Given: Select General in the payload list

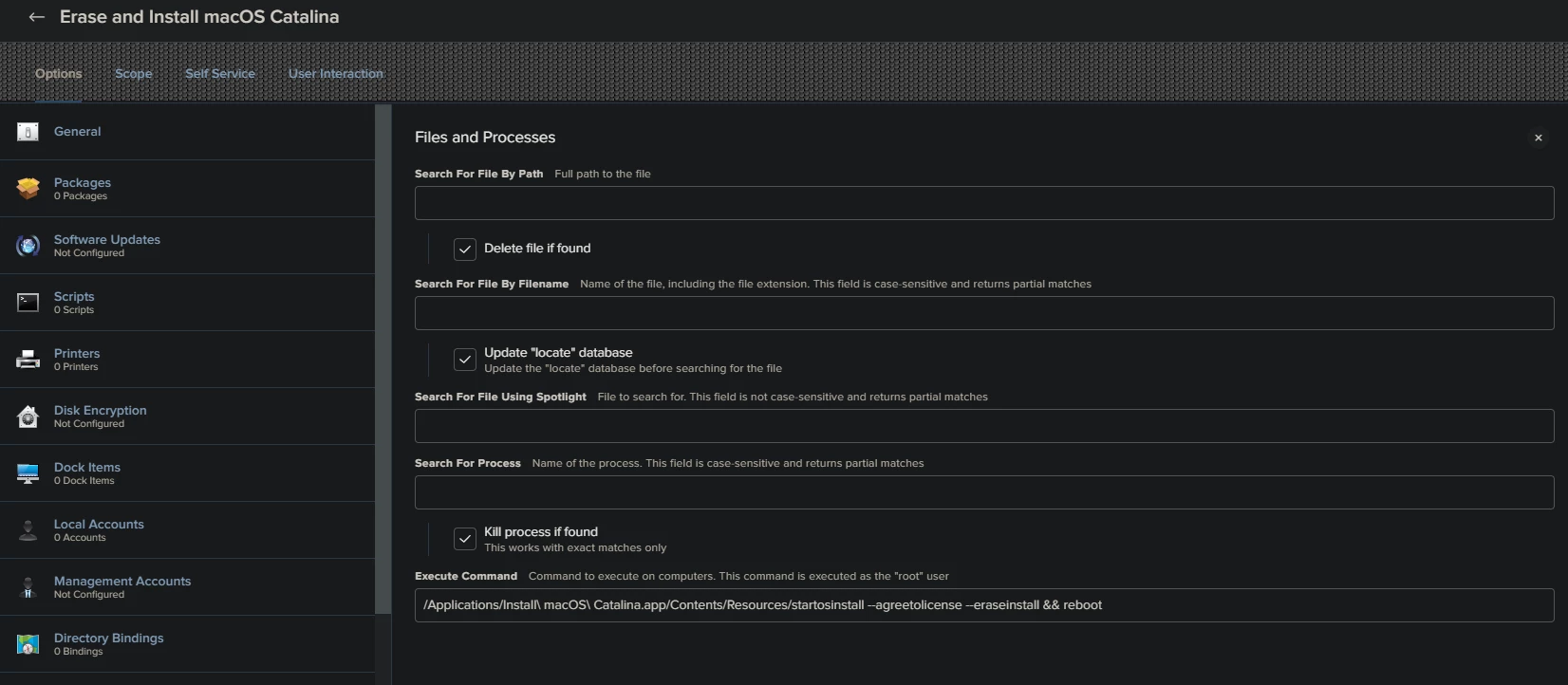Looking at the screenshot, I should 78,132.
